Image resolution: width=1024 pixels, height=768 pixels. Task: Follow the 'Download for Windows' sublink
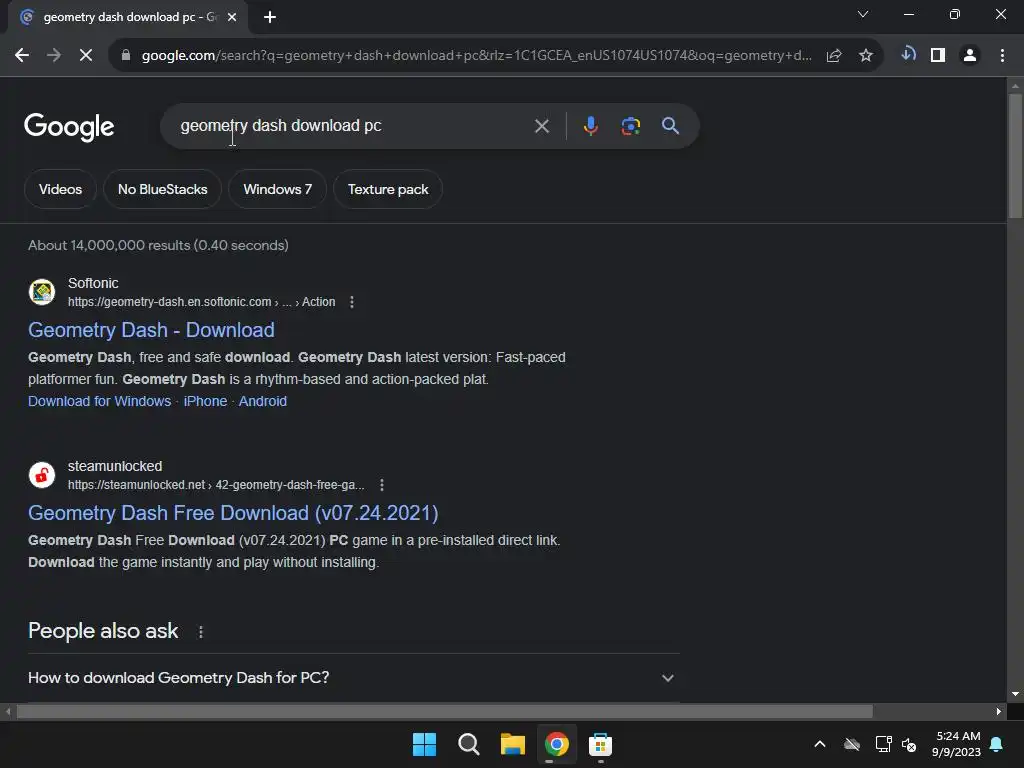click(99, 402)
